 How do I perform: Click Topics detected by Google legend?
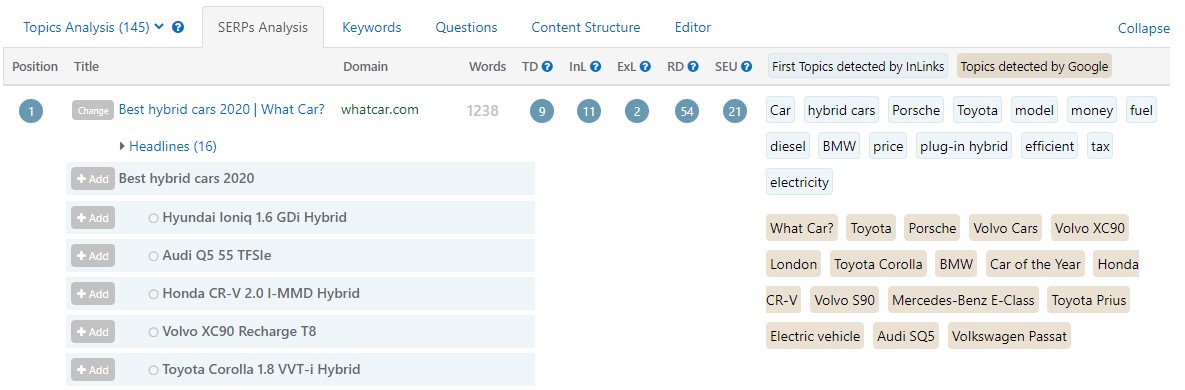(x=1034, y=67)
